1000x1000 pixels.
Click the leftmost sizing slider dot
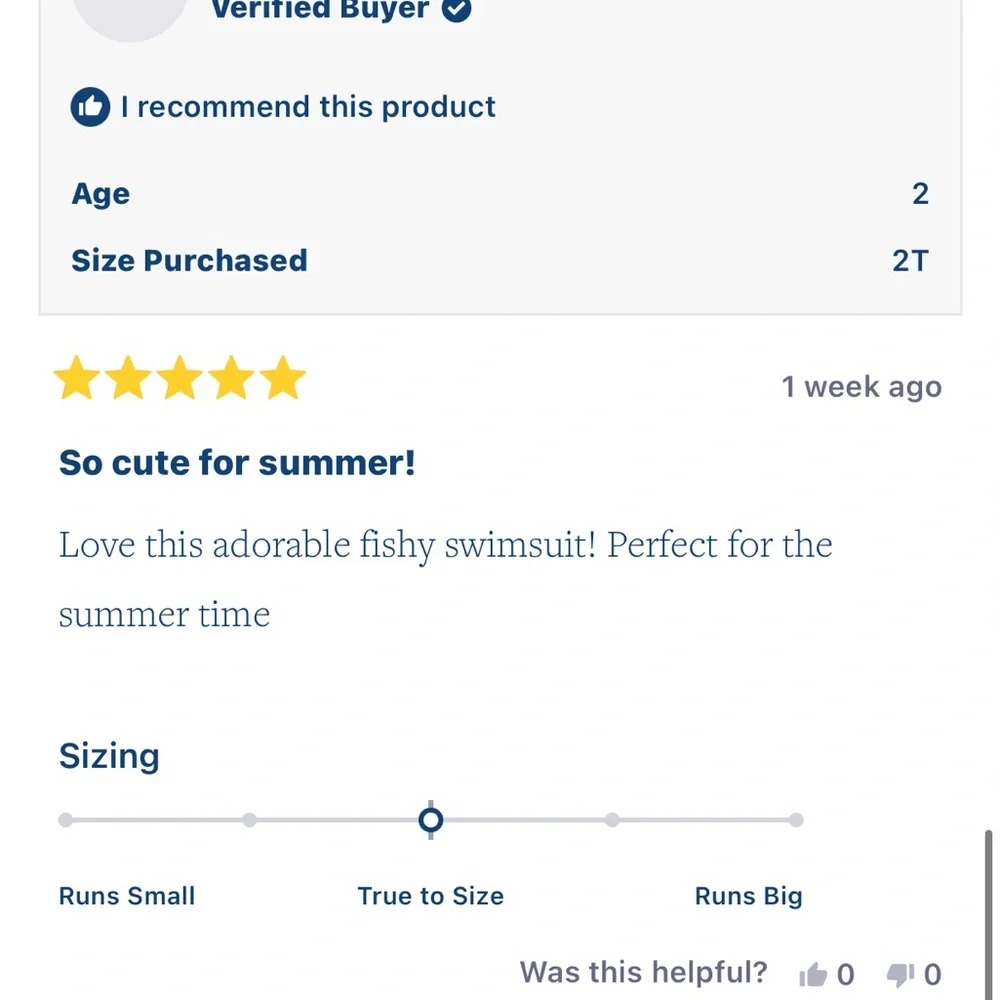pos(65,820)
